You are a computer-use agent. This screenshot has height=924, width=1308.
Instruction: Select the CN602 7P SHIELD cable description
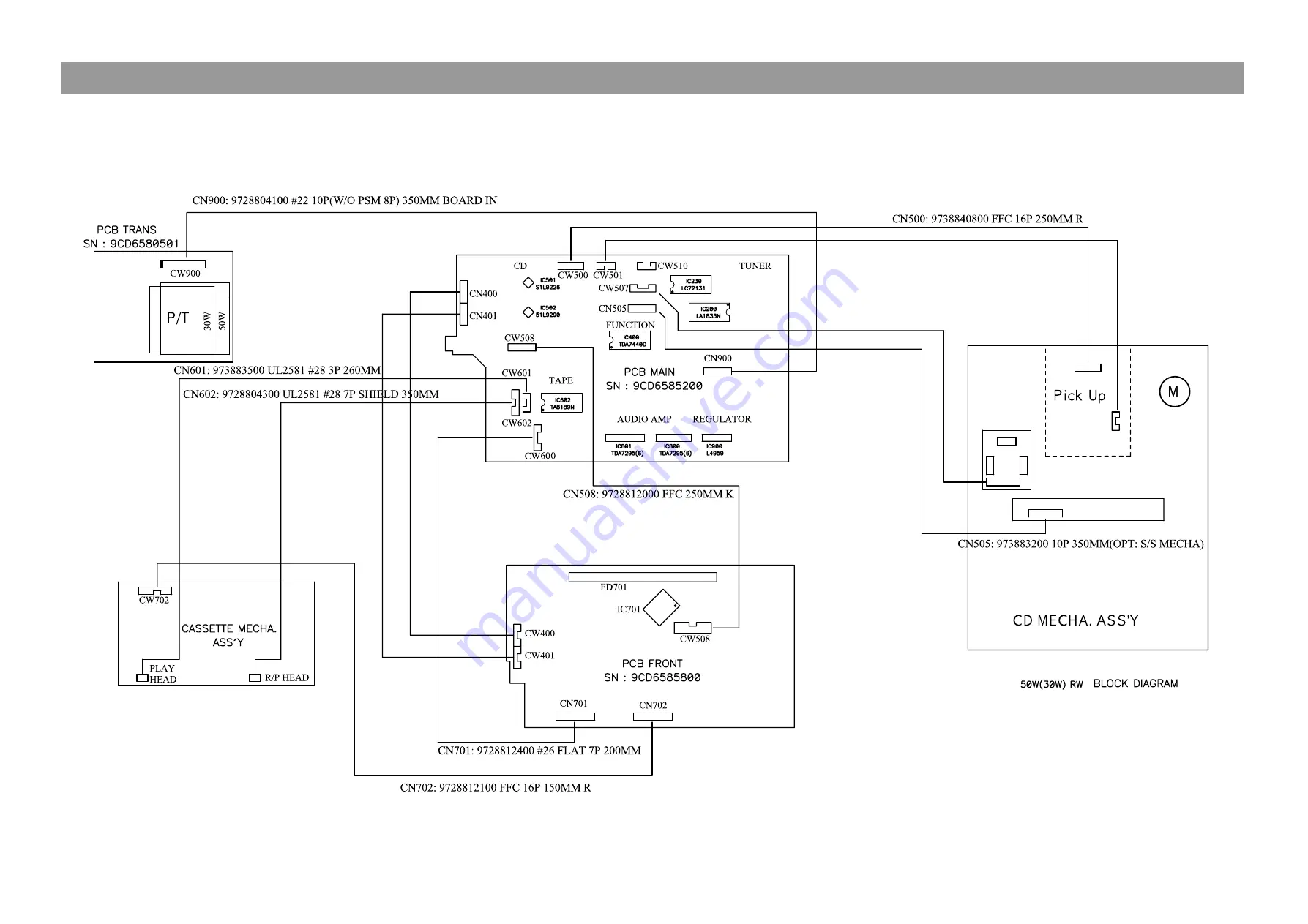click(311, 394)
